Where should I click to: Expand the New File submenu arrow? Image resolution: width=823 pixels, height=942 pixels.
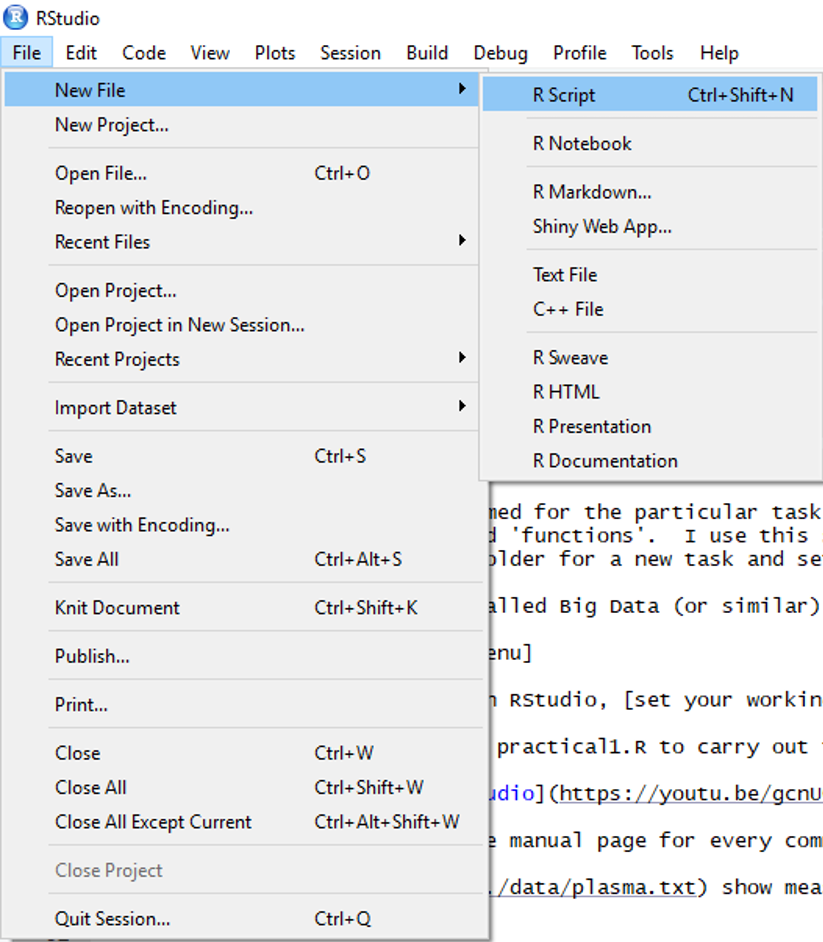(x=461, y=89)
